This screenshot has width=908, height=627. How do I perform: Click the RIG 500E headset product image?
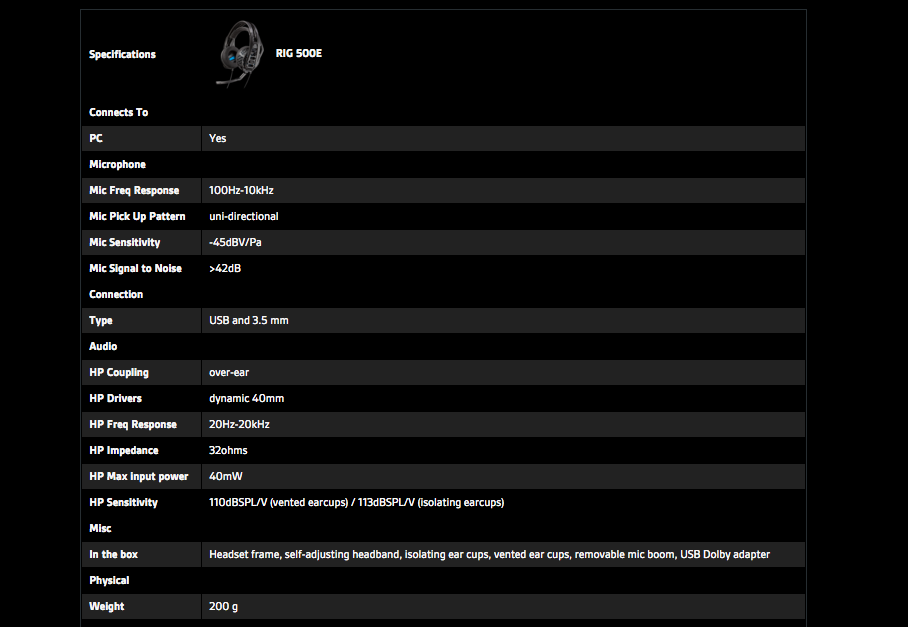tap(242, 54)
